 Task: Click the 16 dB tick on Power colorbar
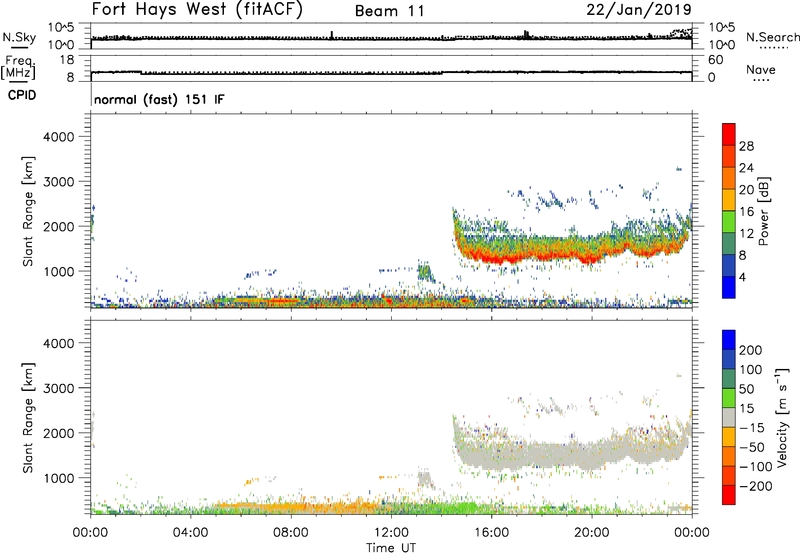click(x=746, y=212)
